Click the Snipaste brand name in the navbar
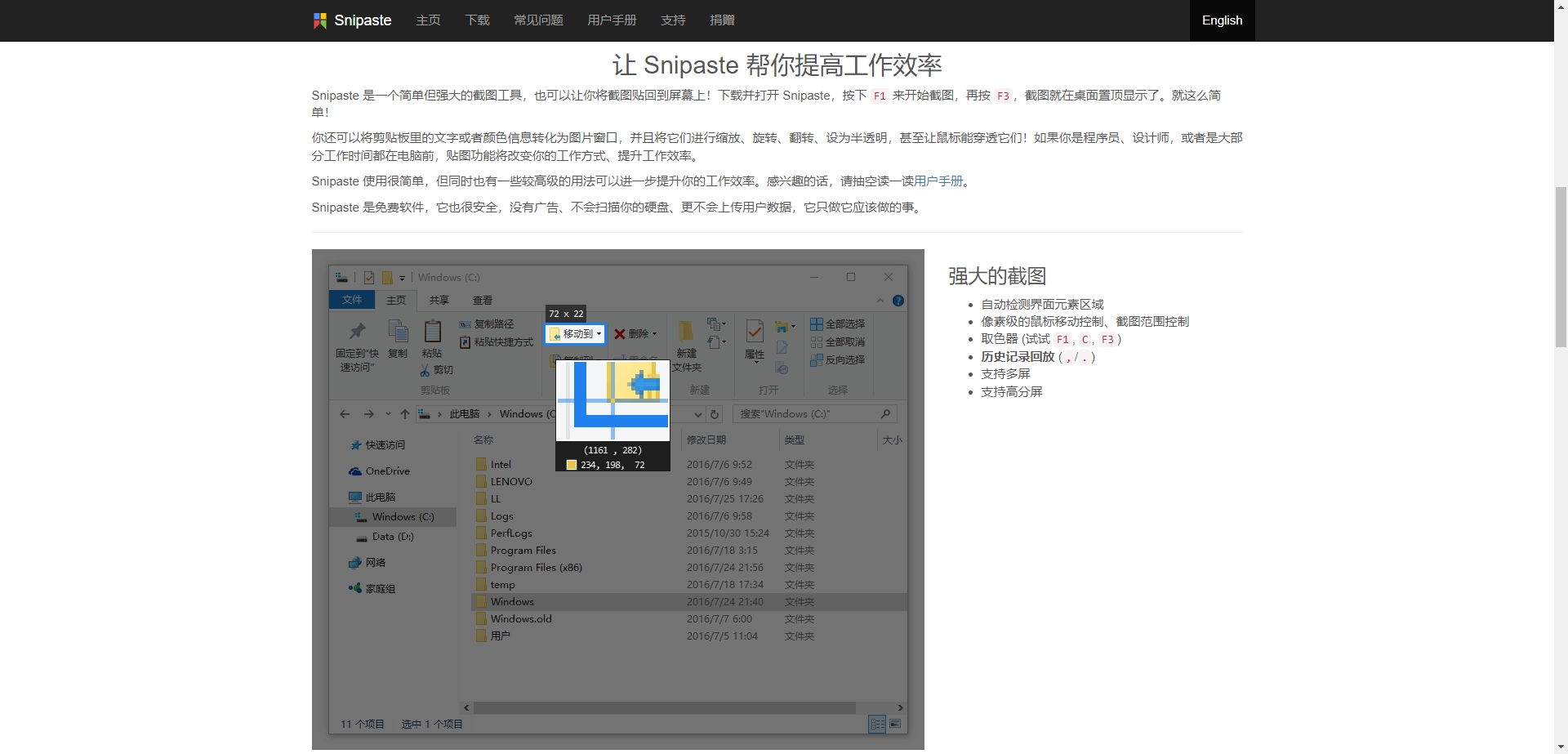The width and height of the screenshot is (1568, 754). [x=363, y=20]
